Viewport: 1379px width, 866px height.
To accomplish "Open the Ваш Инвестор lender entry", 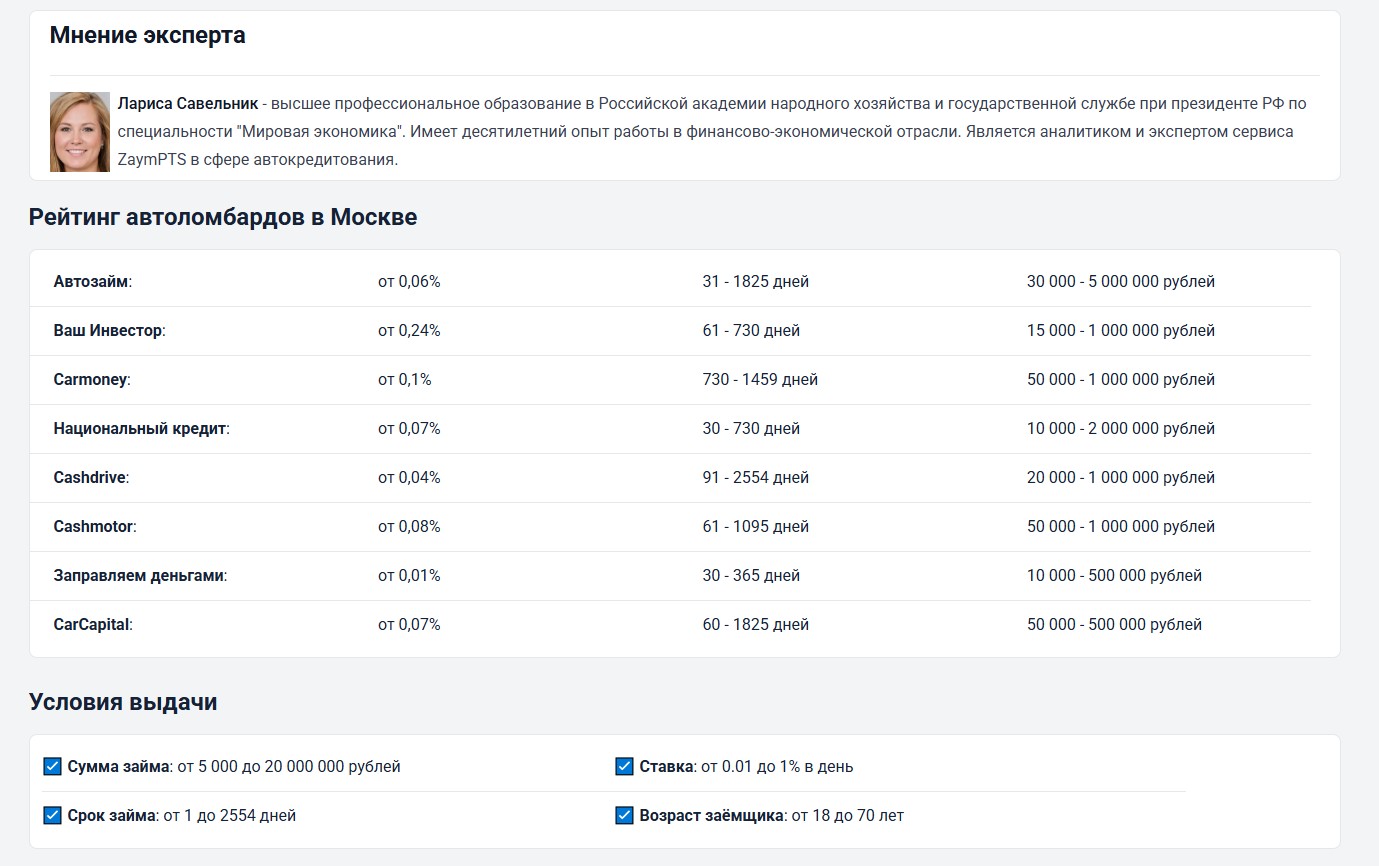I will click(x=108, y=331).
